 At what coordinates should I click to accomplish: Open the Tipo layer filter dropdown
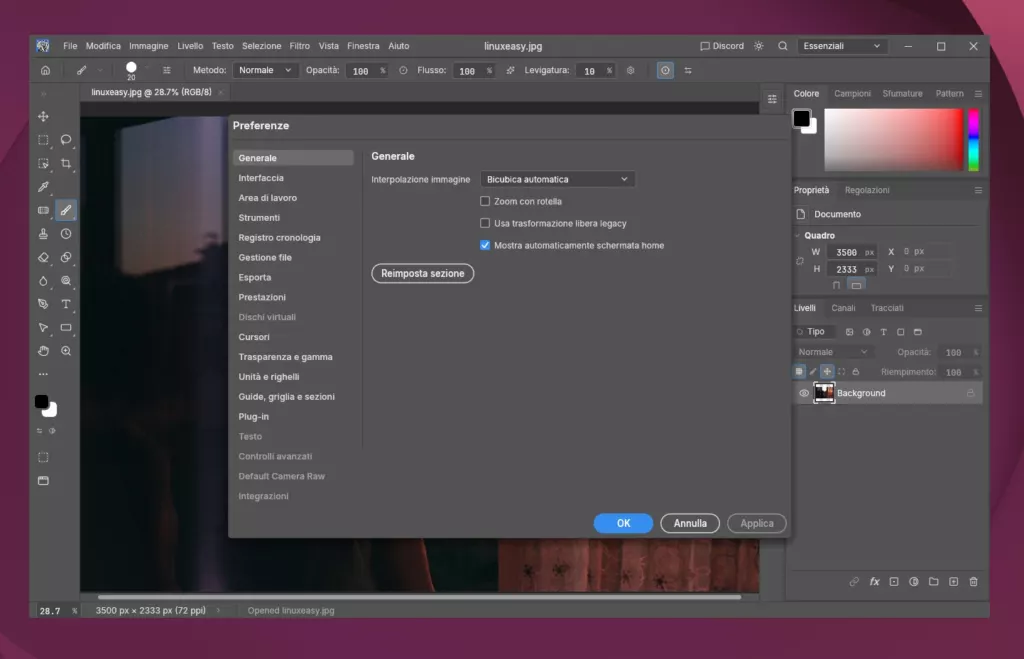[x=813, y=332]
